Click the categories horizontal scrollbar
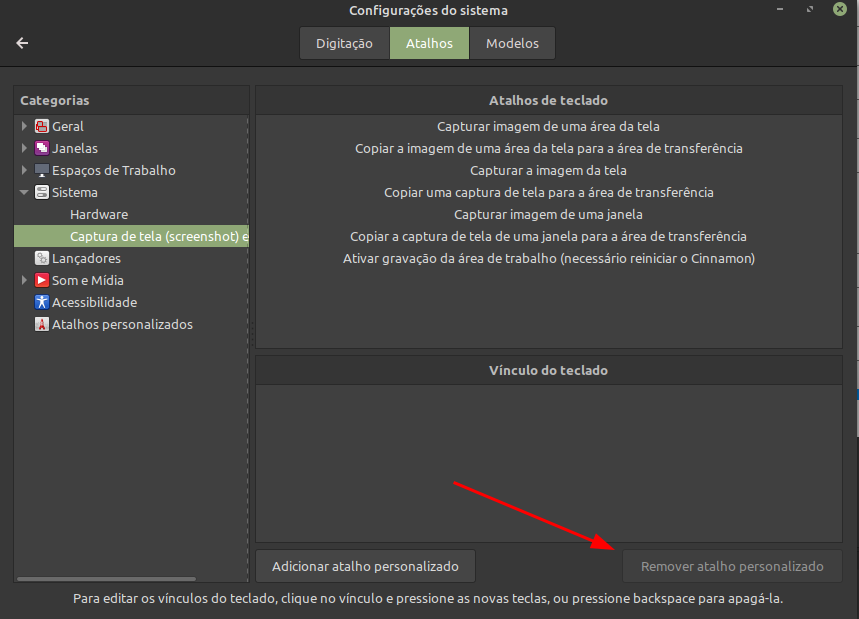This screenshot has height=619, width=859. 105,578
